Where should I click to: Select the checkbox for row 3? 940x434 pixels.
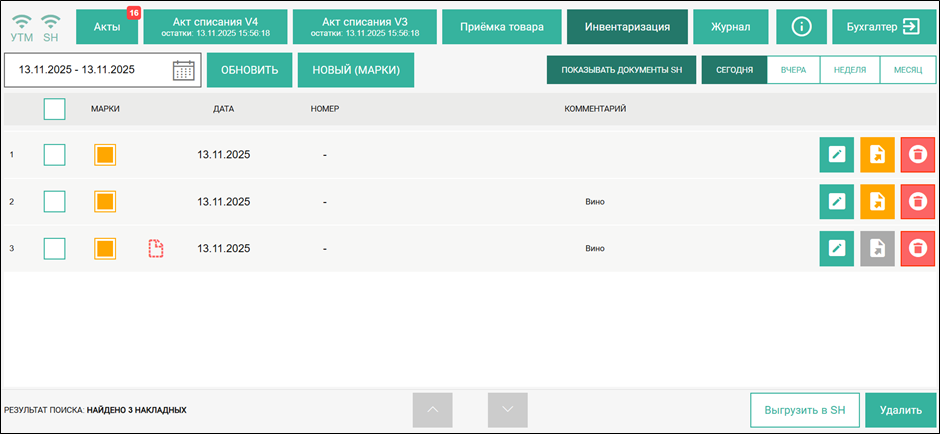pyautogui.click(x=55, y=248)
